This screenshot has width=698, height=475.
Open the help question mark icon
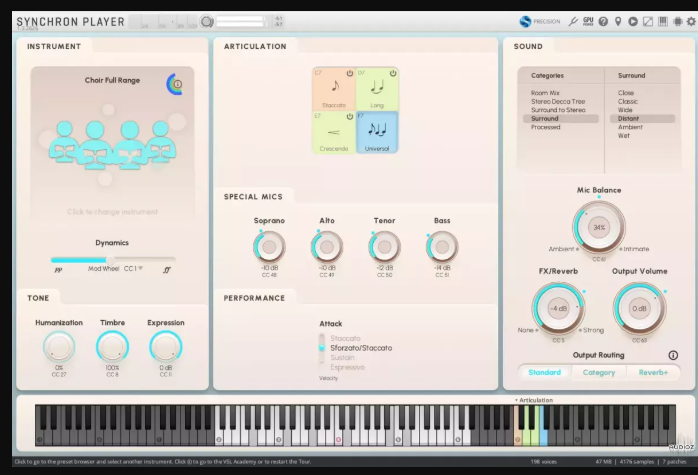pos(603,21)
